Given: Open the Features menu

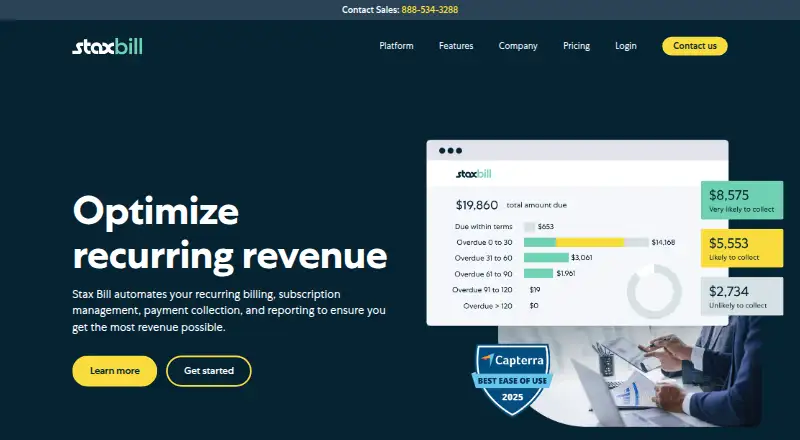Looking at the screenshot, I should 456,46.
